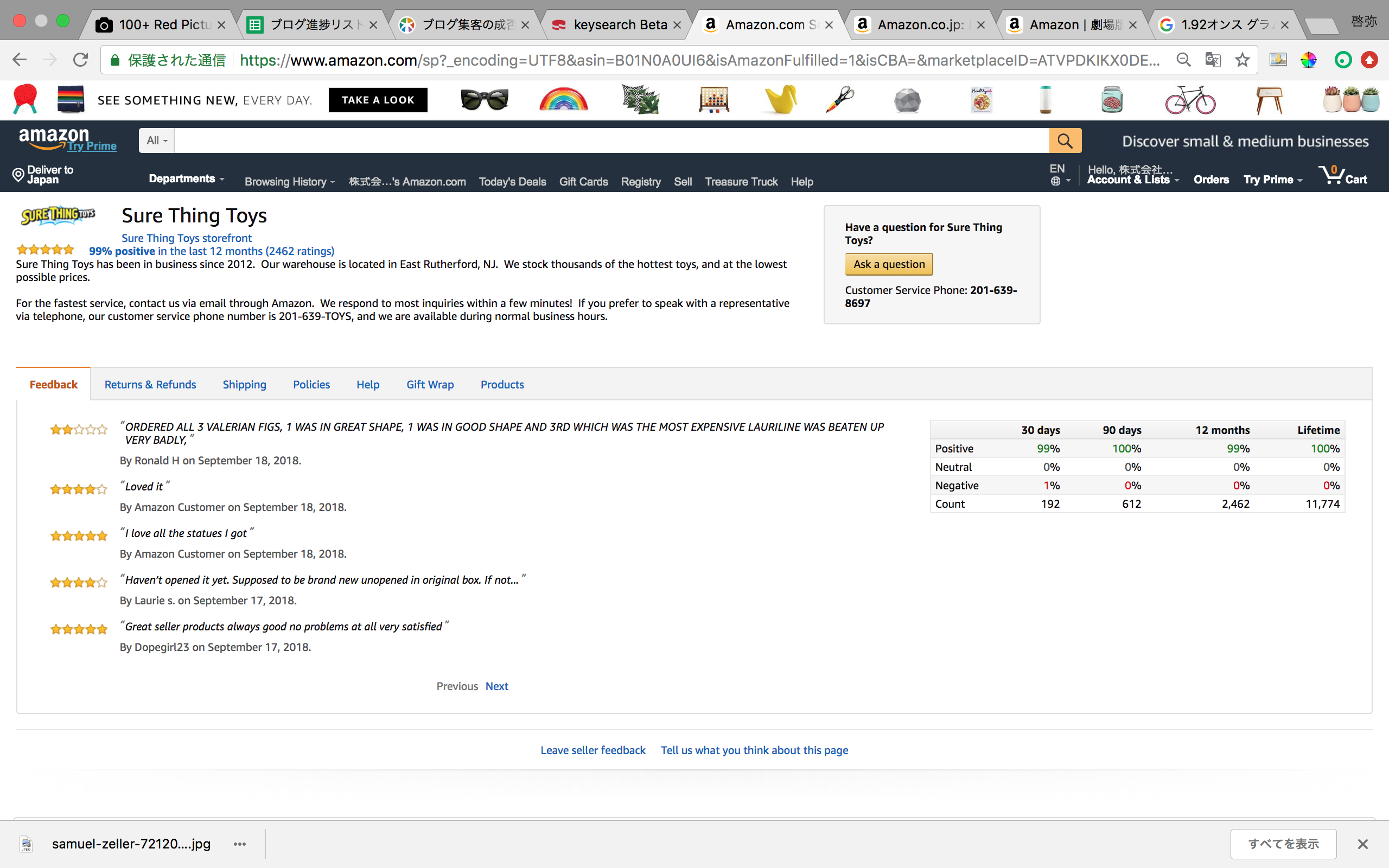The width and height of the screenshot is (1389, 868).
Task: Select the Feedback tab
Action: [x=53, y=385]
